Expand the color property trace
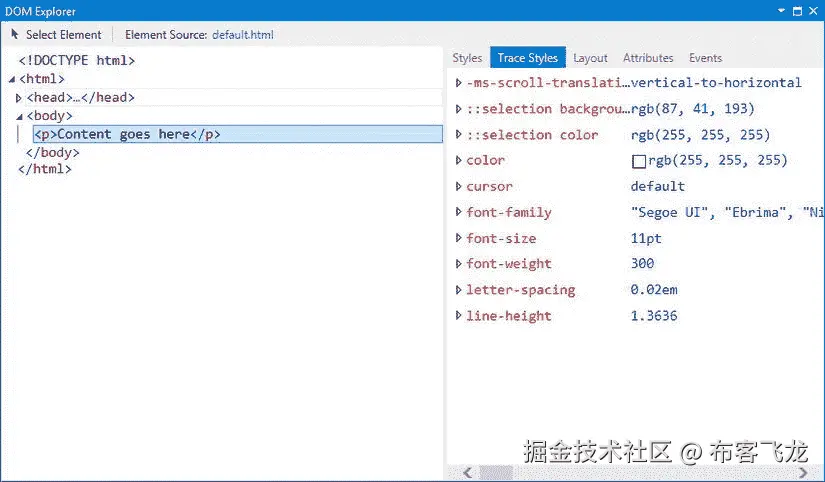The width and height of the screenshot is (825, 482). 458,160
